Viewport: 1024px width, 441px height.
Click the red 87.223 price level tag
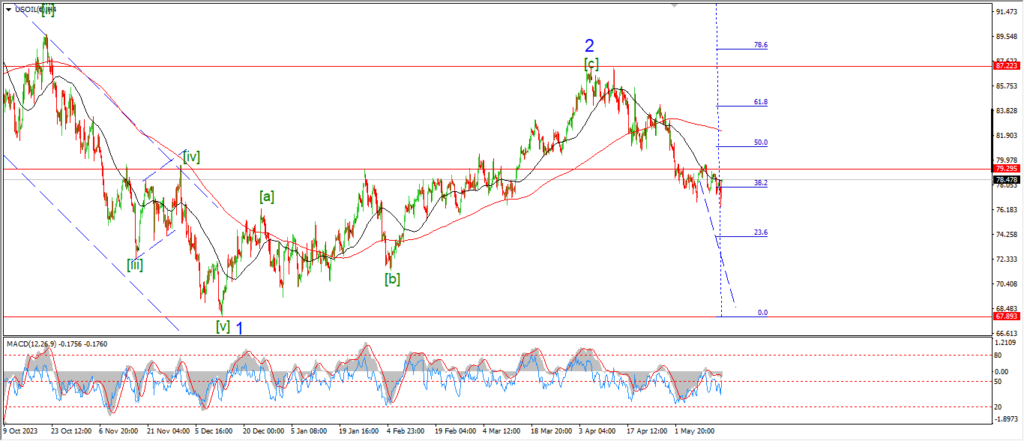tap(1005, 64)
